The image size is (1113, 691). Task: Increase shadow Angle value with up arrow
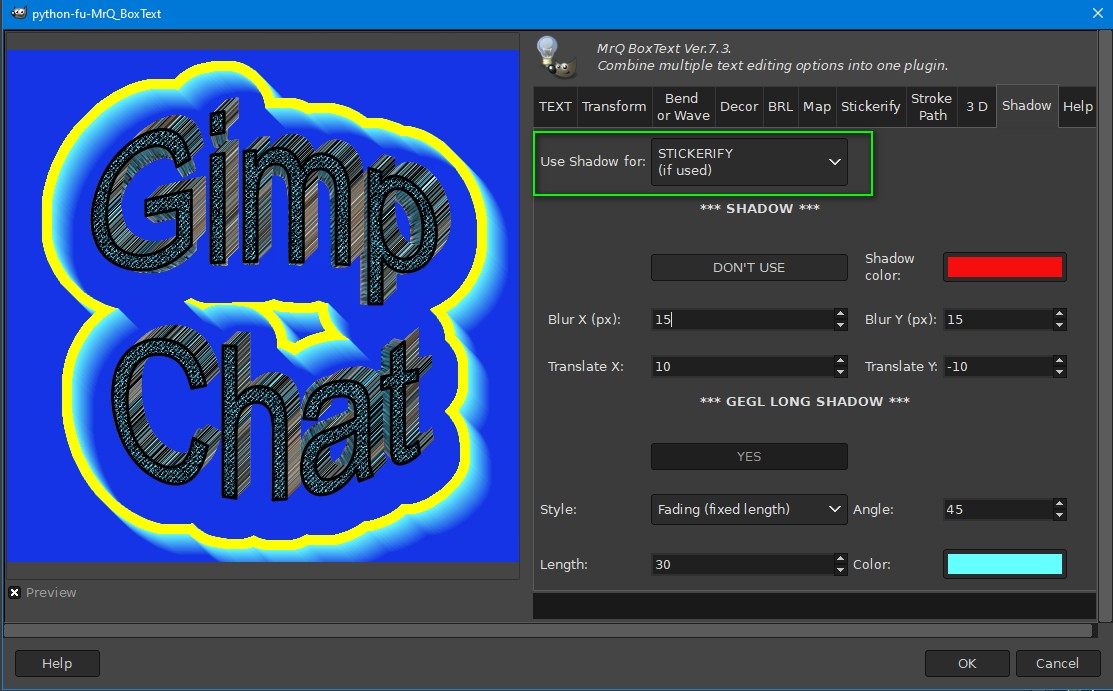point(1059,504)
